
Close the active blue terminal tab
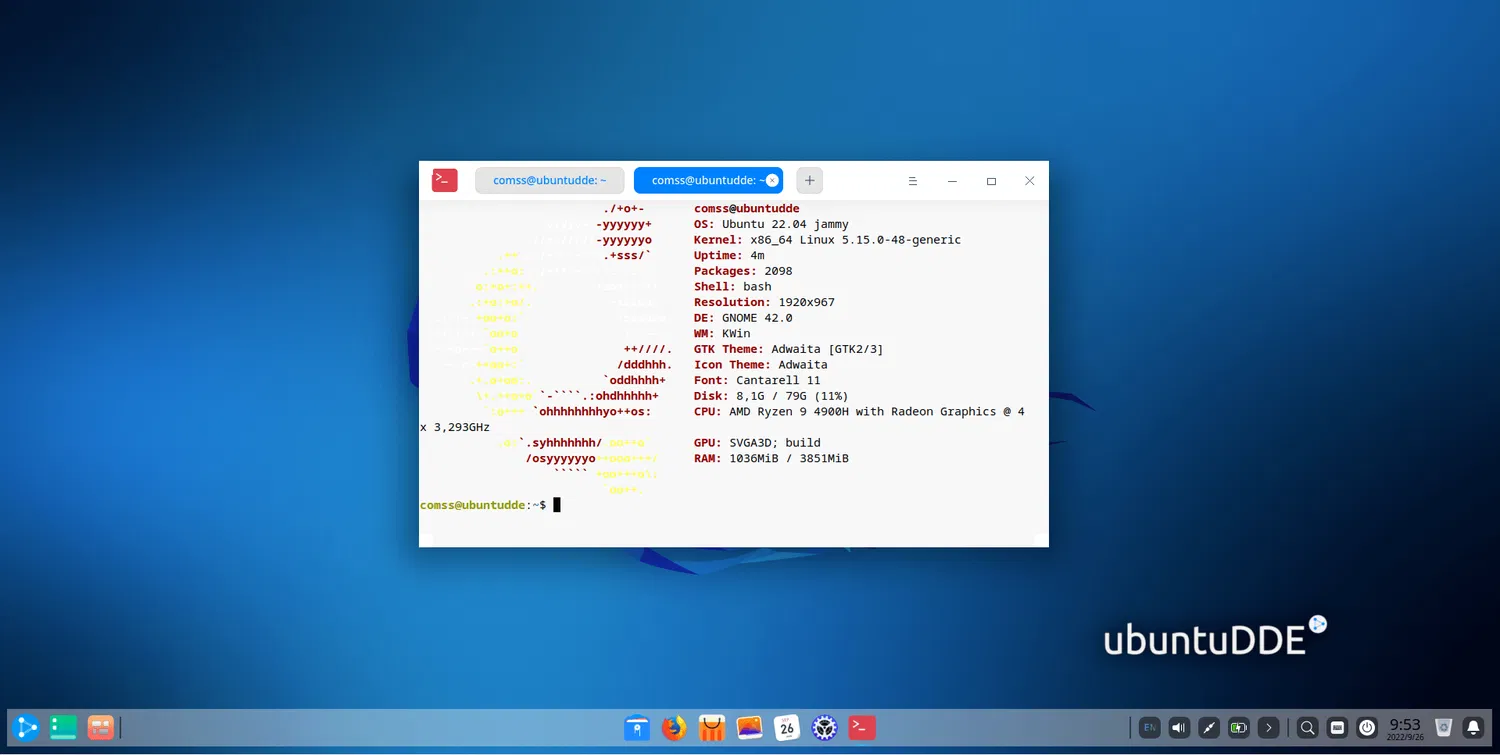772,181
